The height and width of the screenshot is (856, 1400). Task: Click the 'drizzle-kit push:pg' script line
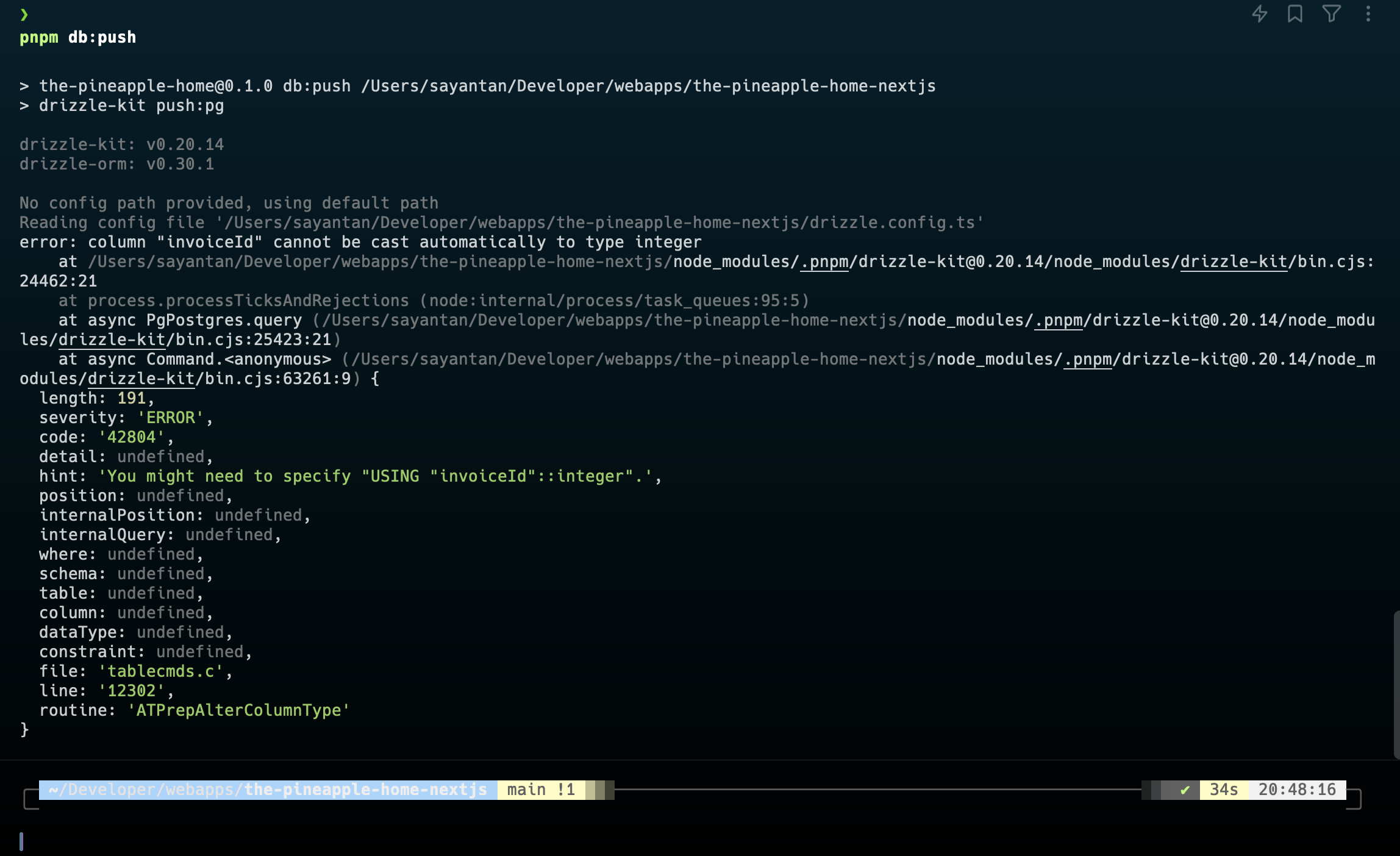[x=122, y=105]
